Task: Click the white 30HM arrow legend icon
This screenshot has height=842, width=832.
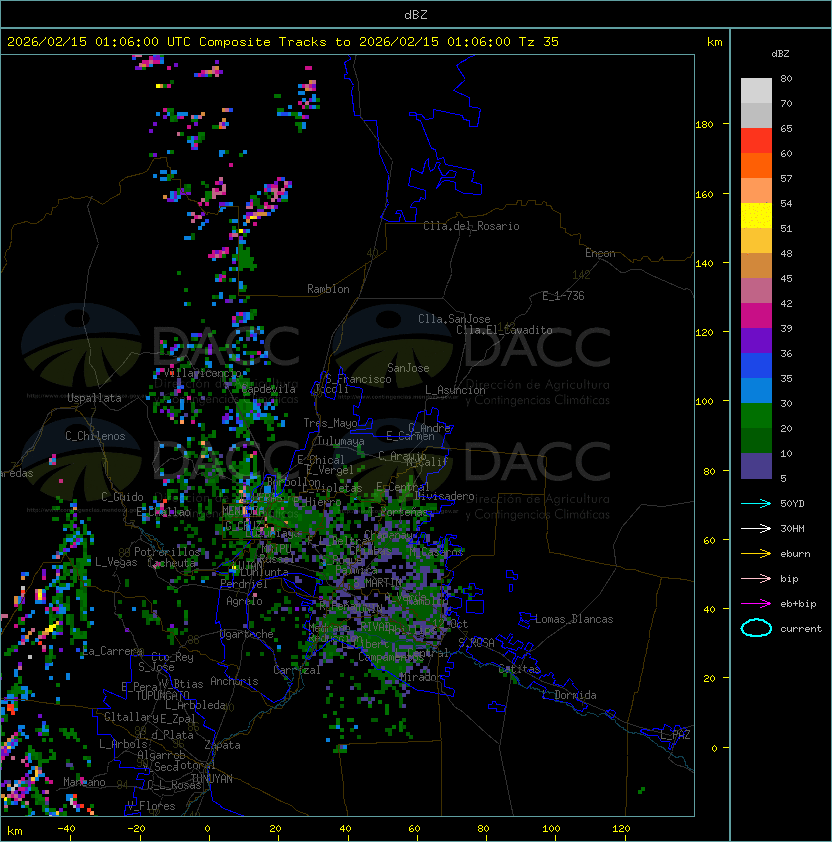Action: (x=756, y=528)
